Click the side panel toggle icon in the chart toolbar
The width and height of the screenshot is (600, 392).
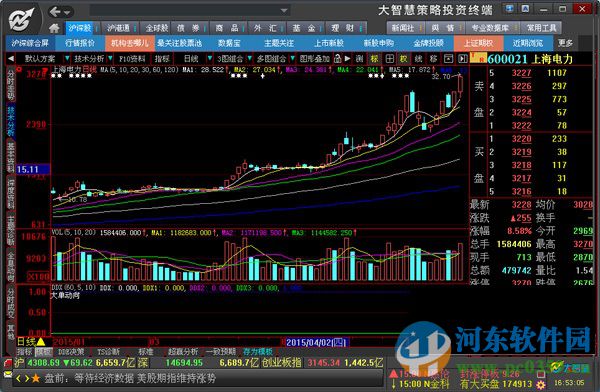(462, 59)
